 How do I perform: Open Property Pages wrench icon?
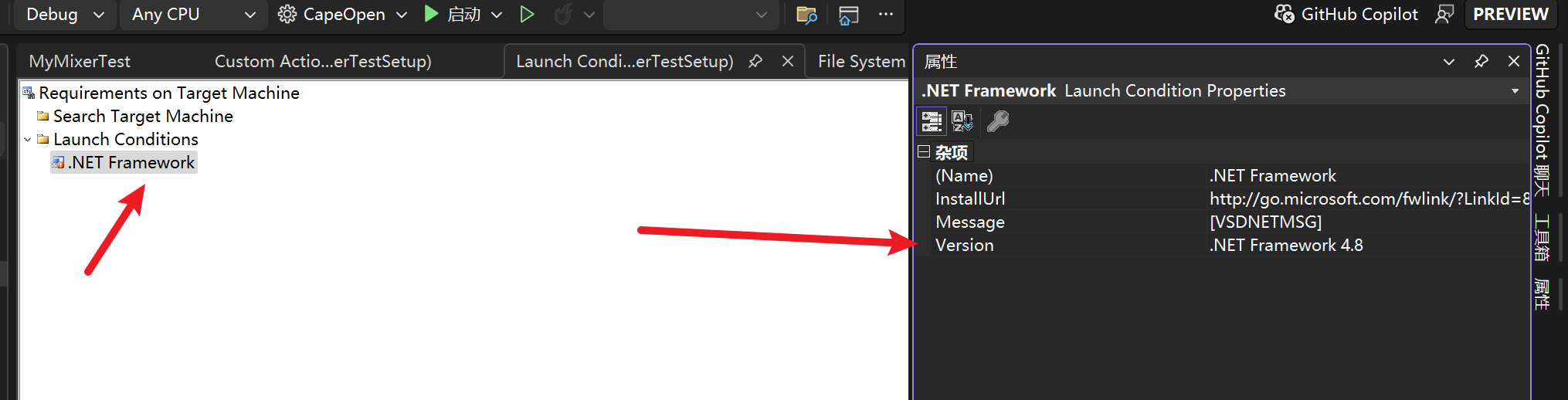point(998,121)
